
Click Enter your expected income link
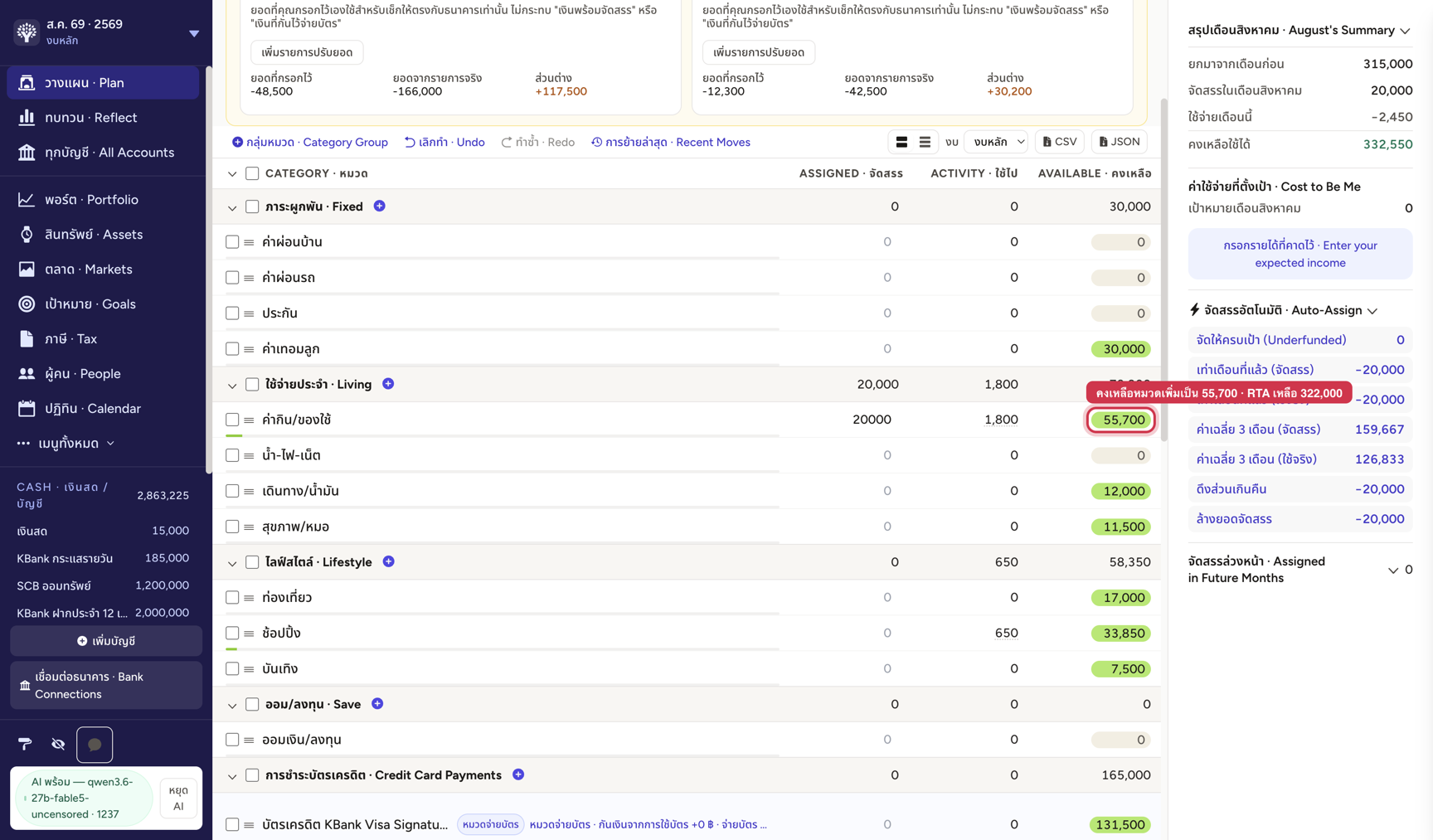point(1300,254)
